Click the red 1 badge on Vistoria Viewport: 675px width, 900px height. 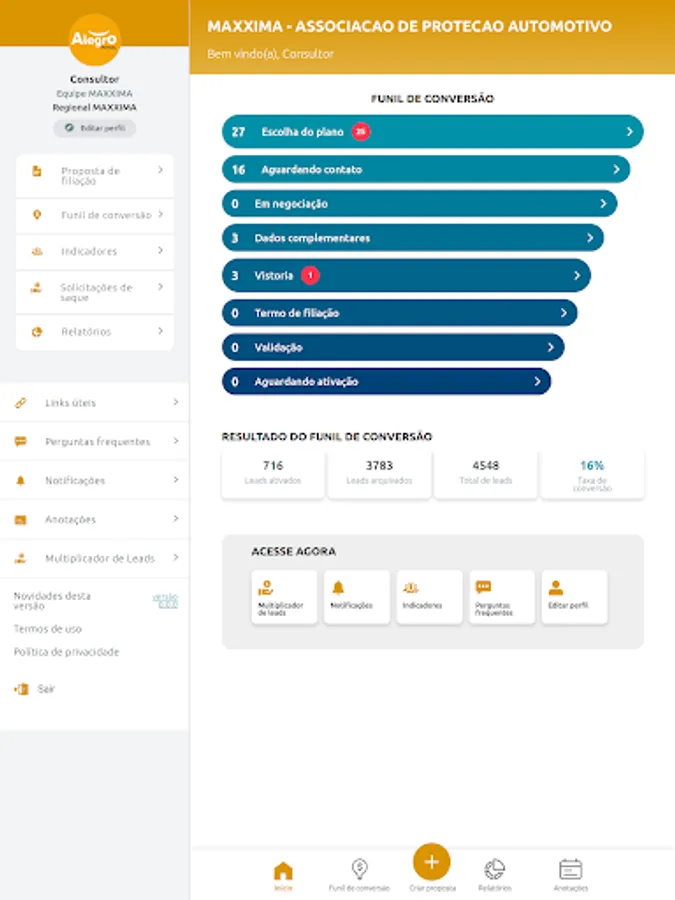point(311,276)
